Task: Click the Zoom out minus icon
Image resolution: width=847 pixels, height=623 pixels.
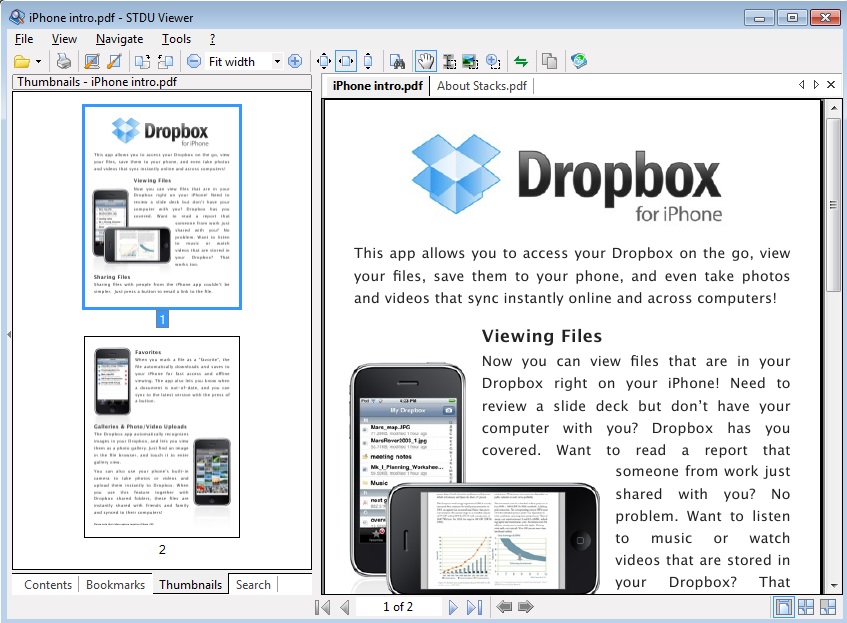Action: pyautogui.click(x=194, y=61)
